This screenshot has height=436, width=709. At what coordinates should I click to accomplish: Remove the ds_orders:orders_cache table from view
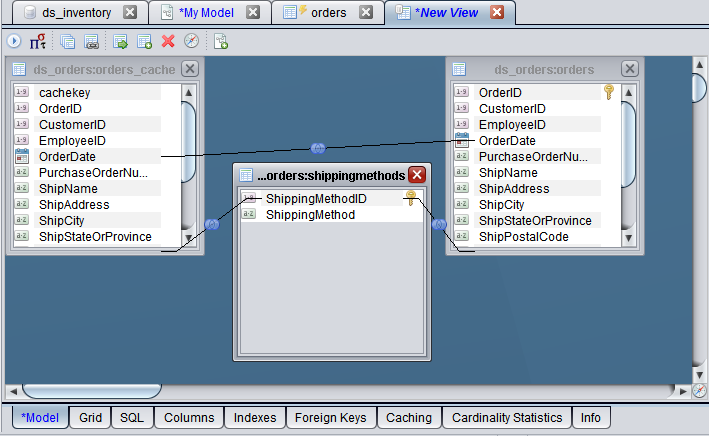(x=190, y=69)
